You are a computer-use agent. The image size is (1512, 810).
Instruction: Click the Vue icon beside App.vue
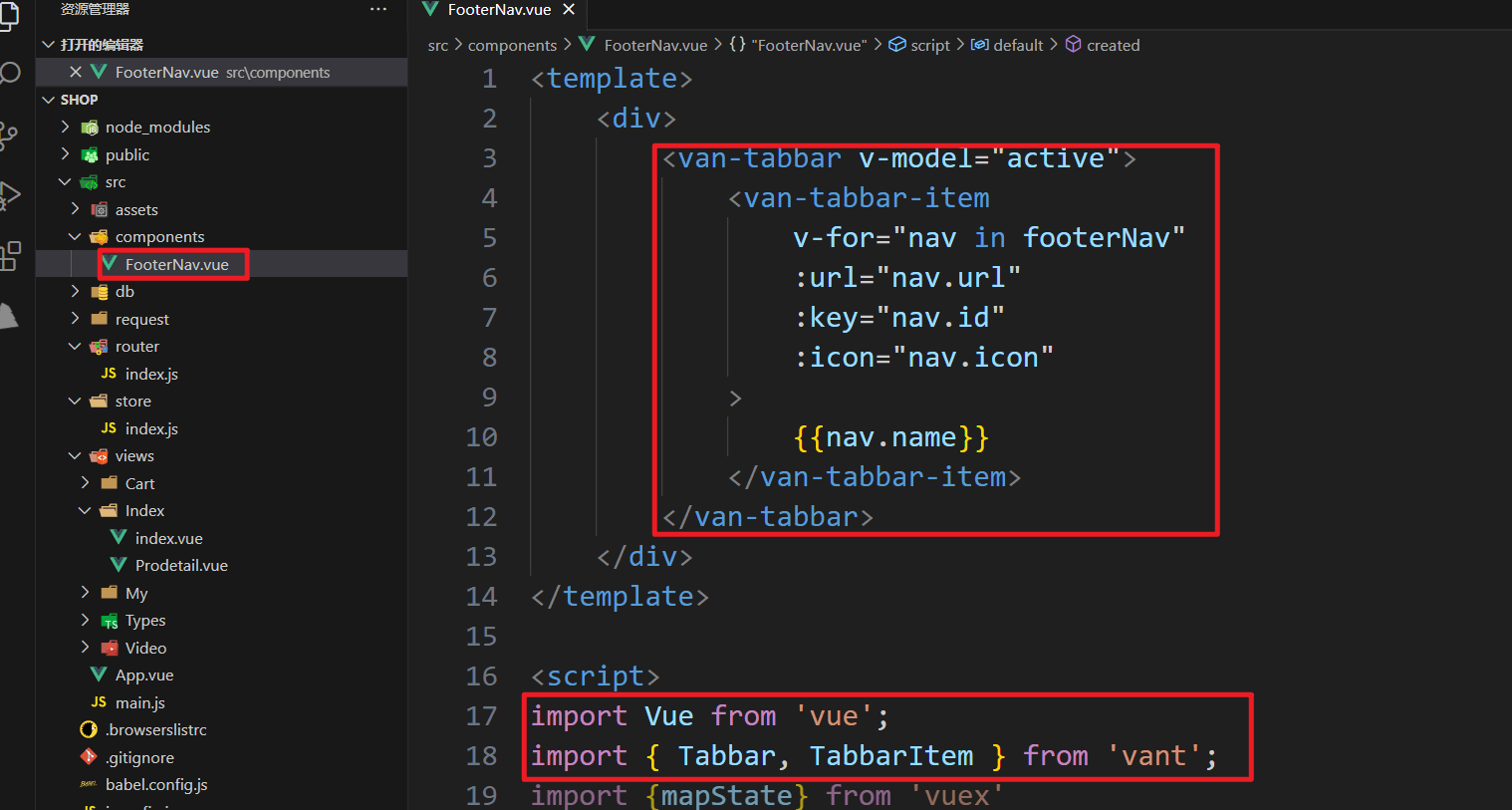(x=99, y=675)
